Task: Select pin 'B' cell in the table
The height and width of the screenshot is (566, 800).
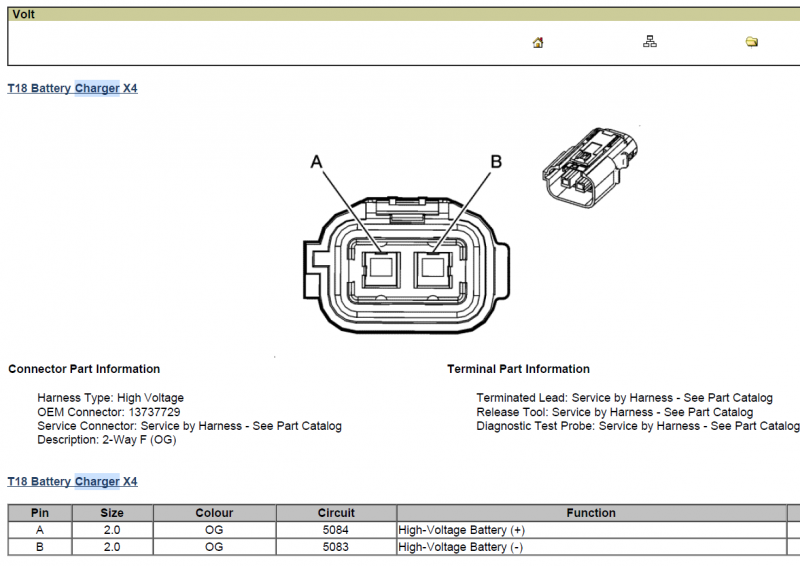Action: click(x=40, y=547)
